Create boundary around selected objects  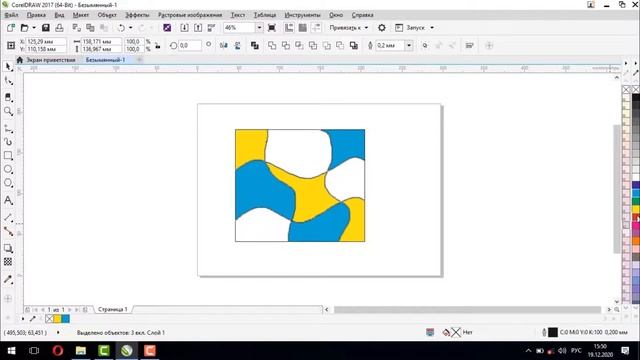point(354,46)
